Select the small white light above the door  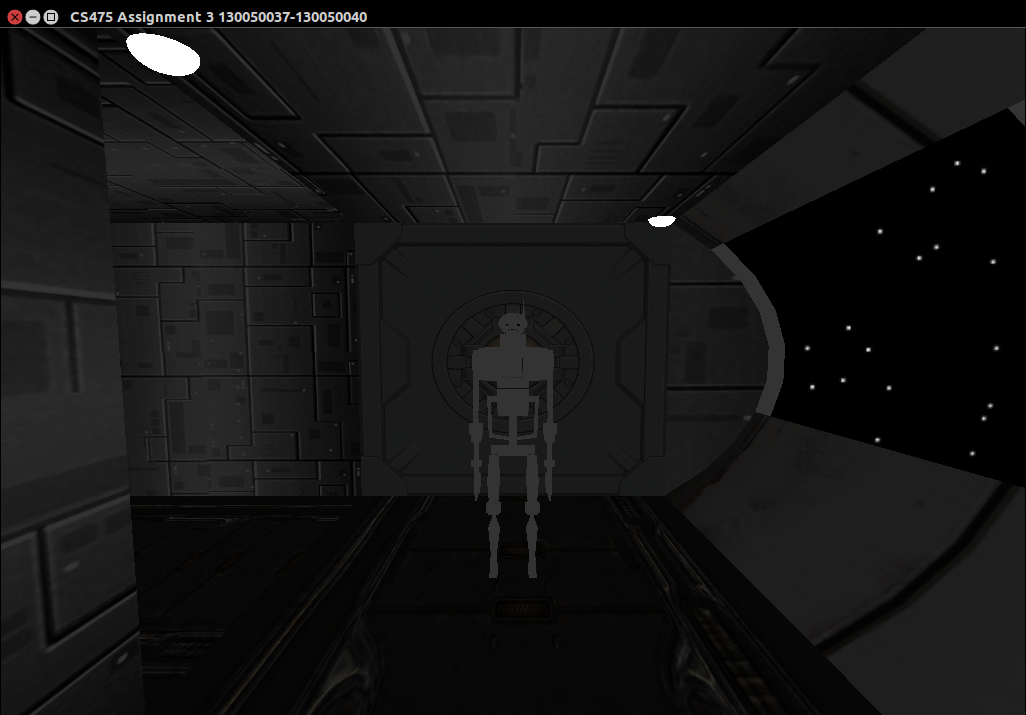661,221
